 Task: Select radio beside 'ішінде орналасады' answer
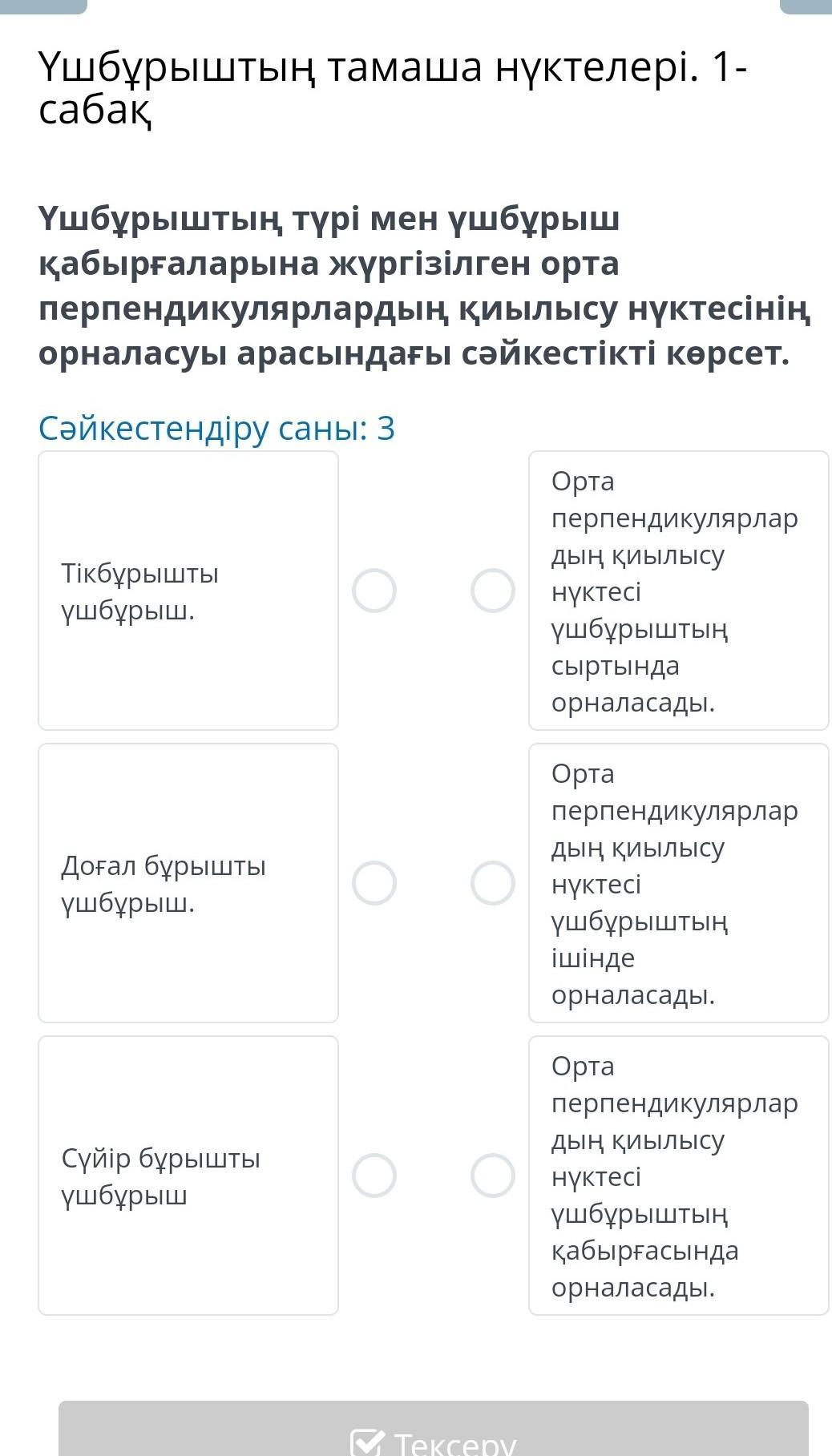click(x=492, y=883)
